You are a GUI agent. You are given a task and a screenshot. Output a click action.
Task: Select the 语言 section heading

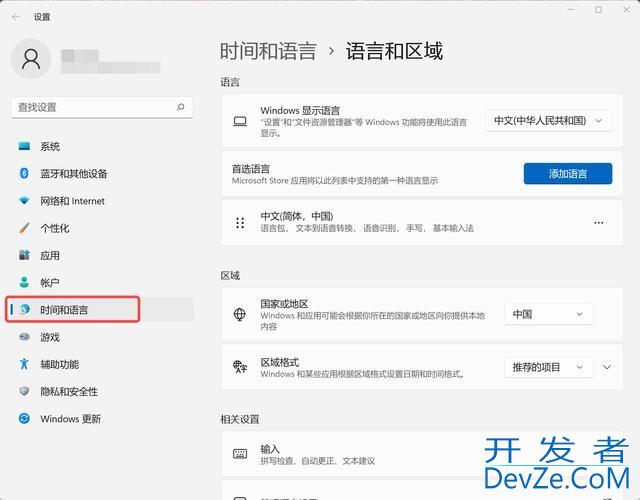pos(230,82)
